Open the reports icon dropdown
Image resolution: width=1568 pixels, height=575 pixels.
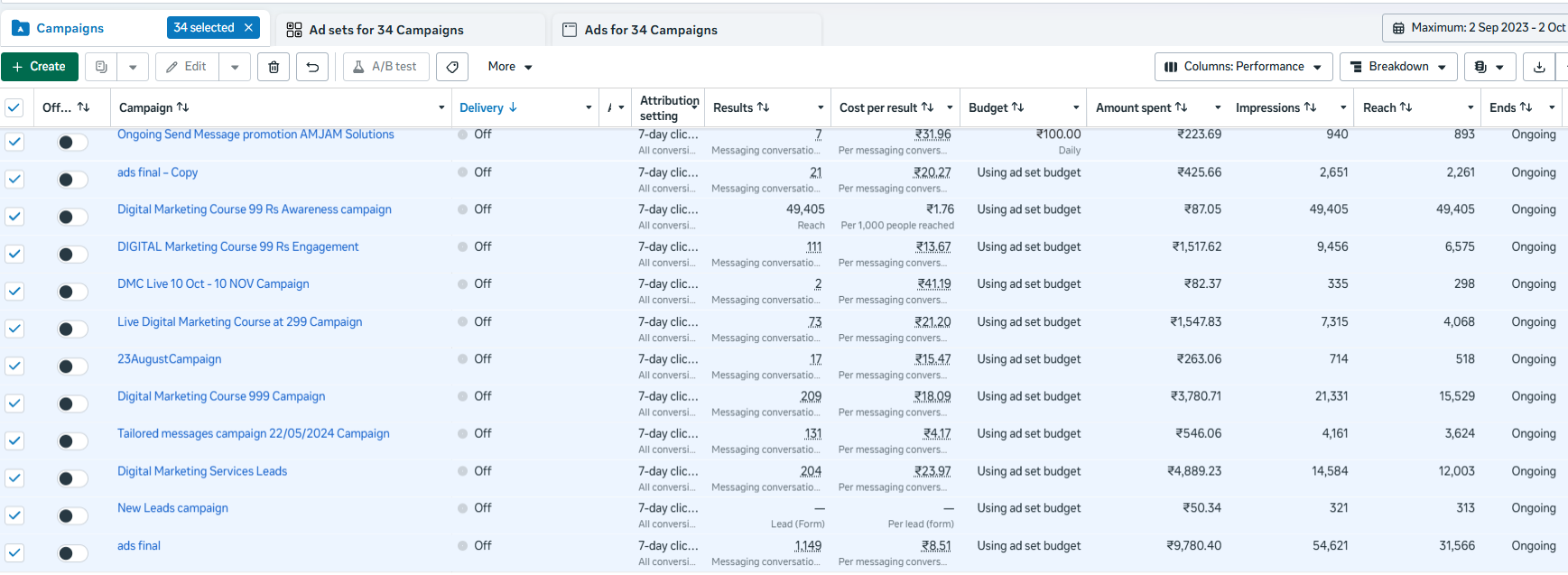tap(1489, 67)
